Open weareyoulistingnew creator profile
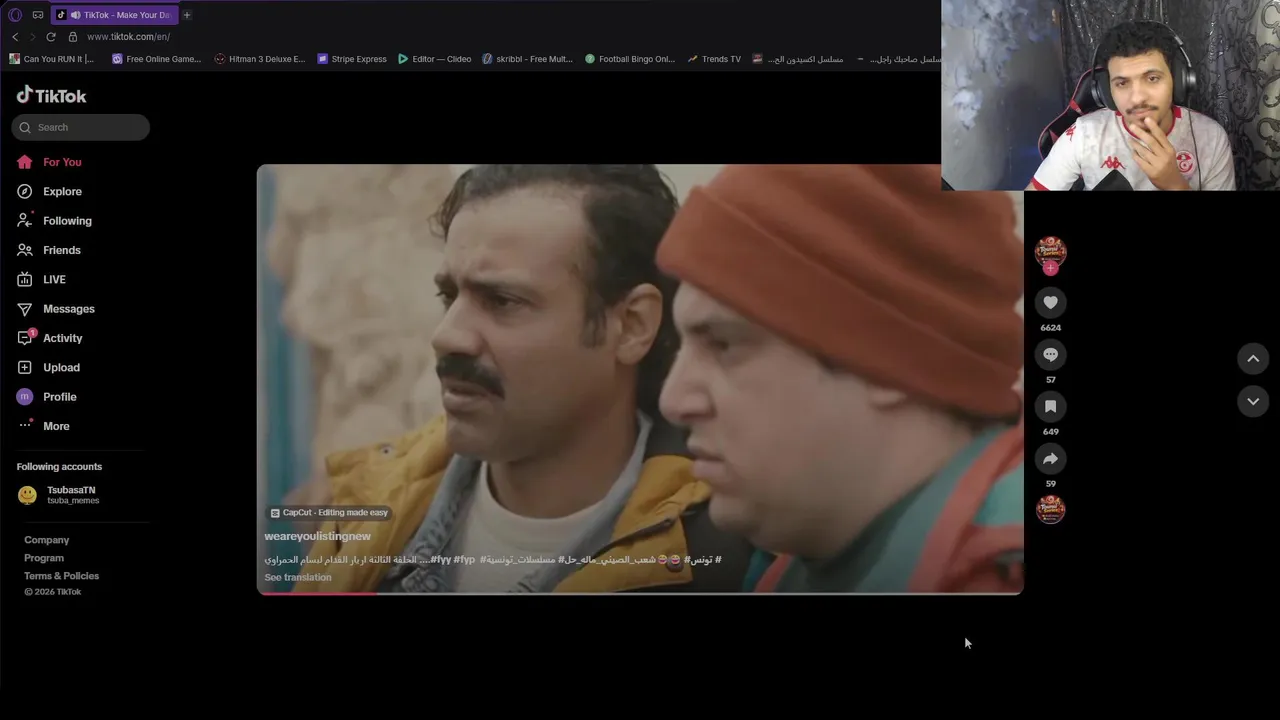The height and width of the screenshot is (720, 1280). 317,536
